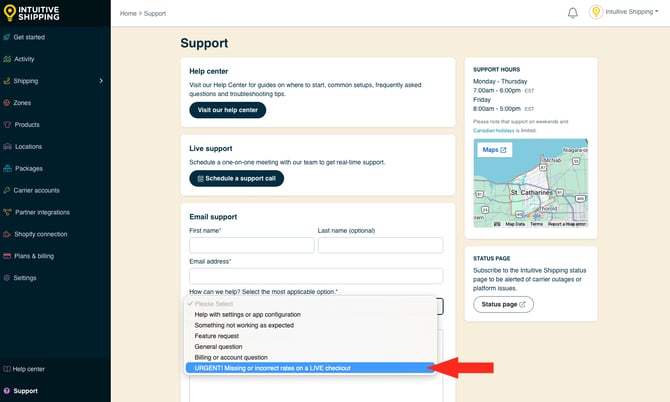The width and height of the screenshot is (670, 402).
Task: Click Visit our help center button
Action: coord(227,110)
